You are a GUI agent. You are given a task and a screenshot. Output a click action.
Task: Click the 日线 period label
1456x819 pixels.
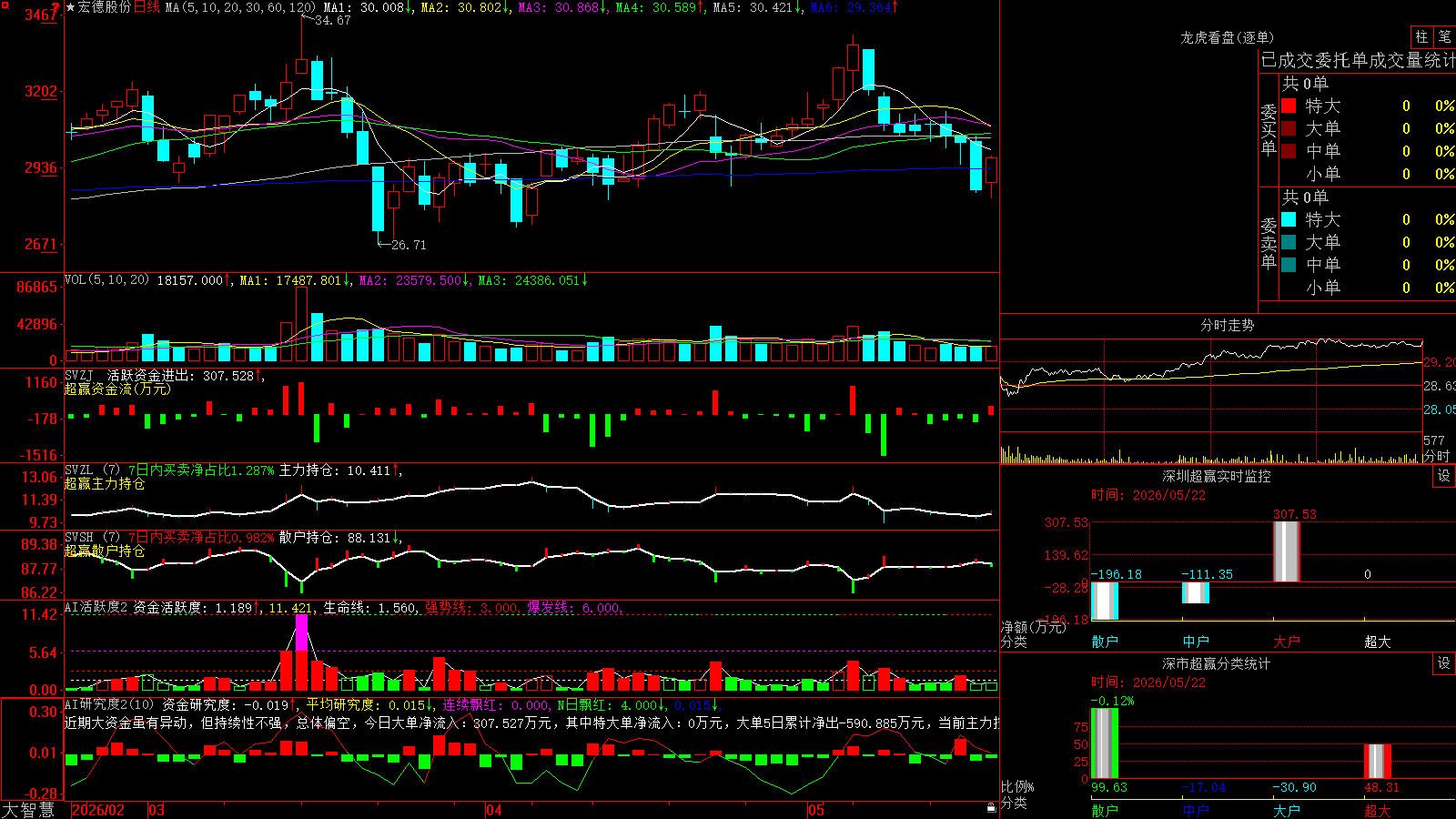tap(147, 7)
